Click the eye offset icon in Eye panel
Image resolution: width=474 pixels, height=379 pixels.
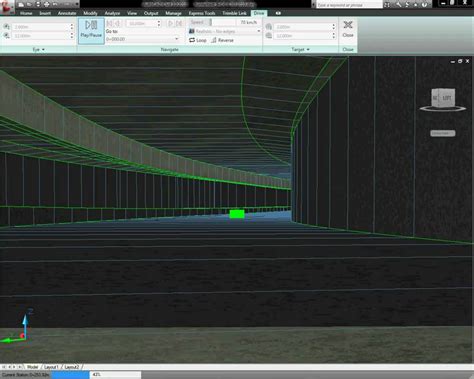pyautogui.click(x=6, y=35)
